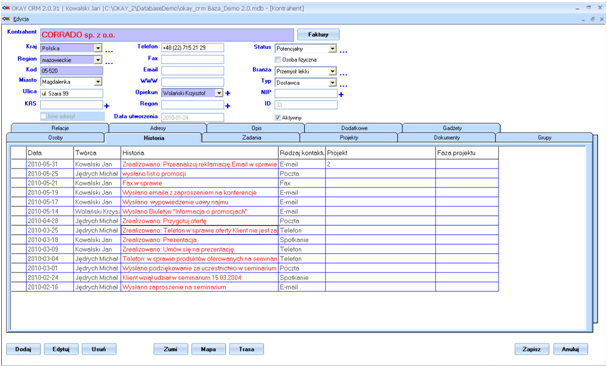This screenshot has height=366, width=607.
Task: Click the Anuluj button
Action: click(x=570, y=349)
